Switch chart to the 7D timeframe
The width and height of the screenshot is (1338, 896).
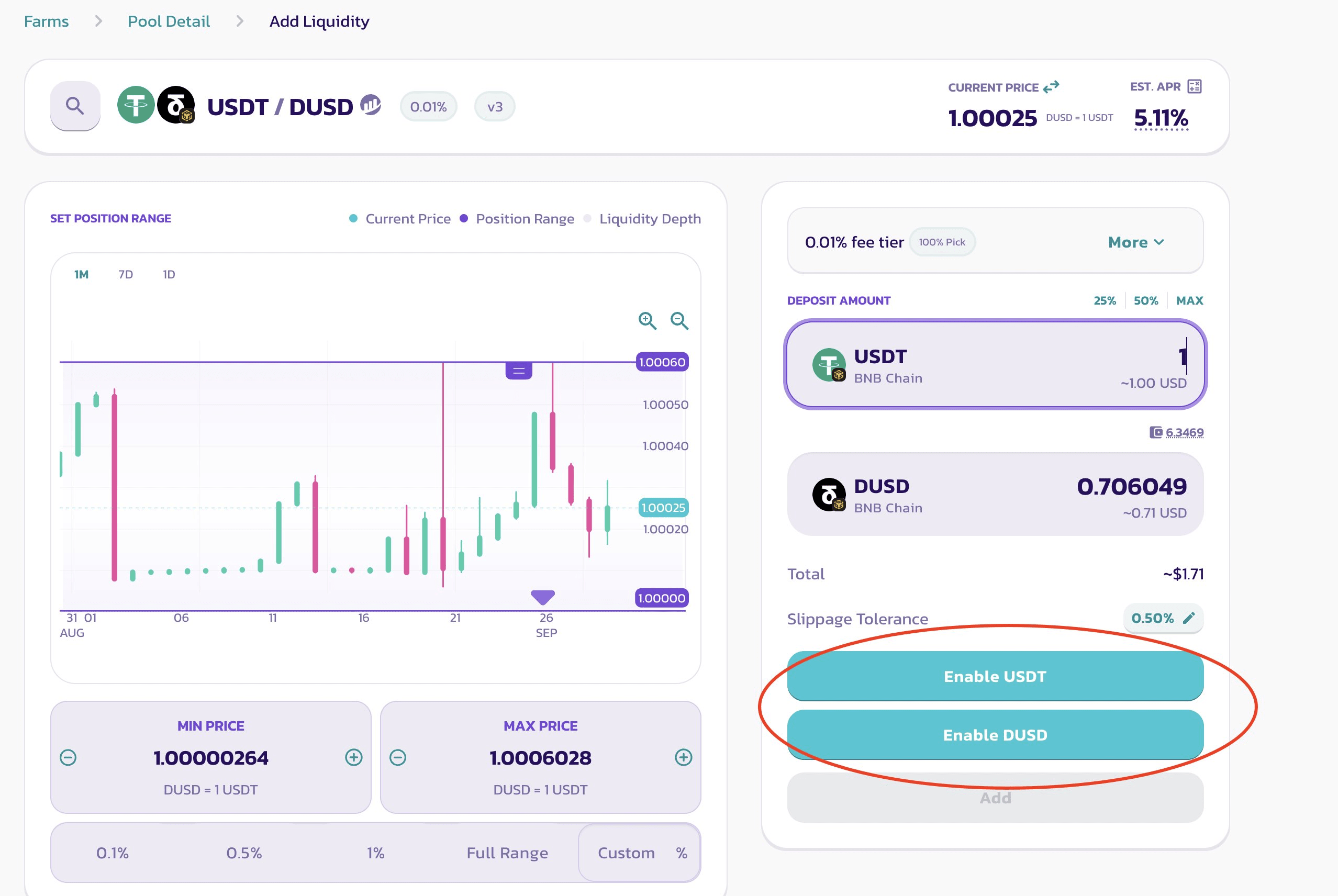click(x=125, y=274)
